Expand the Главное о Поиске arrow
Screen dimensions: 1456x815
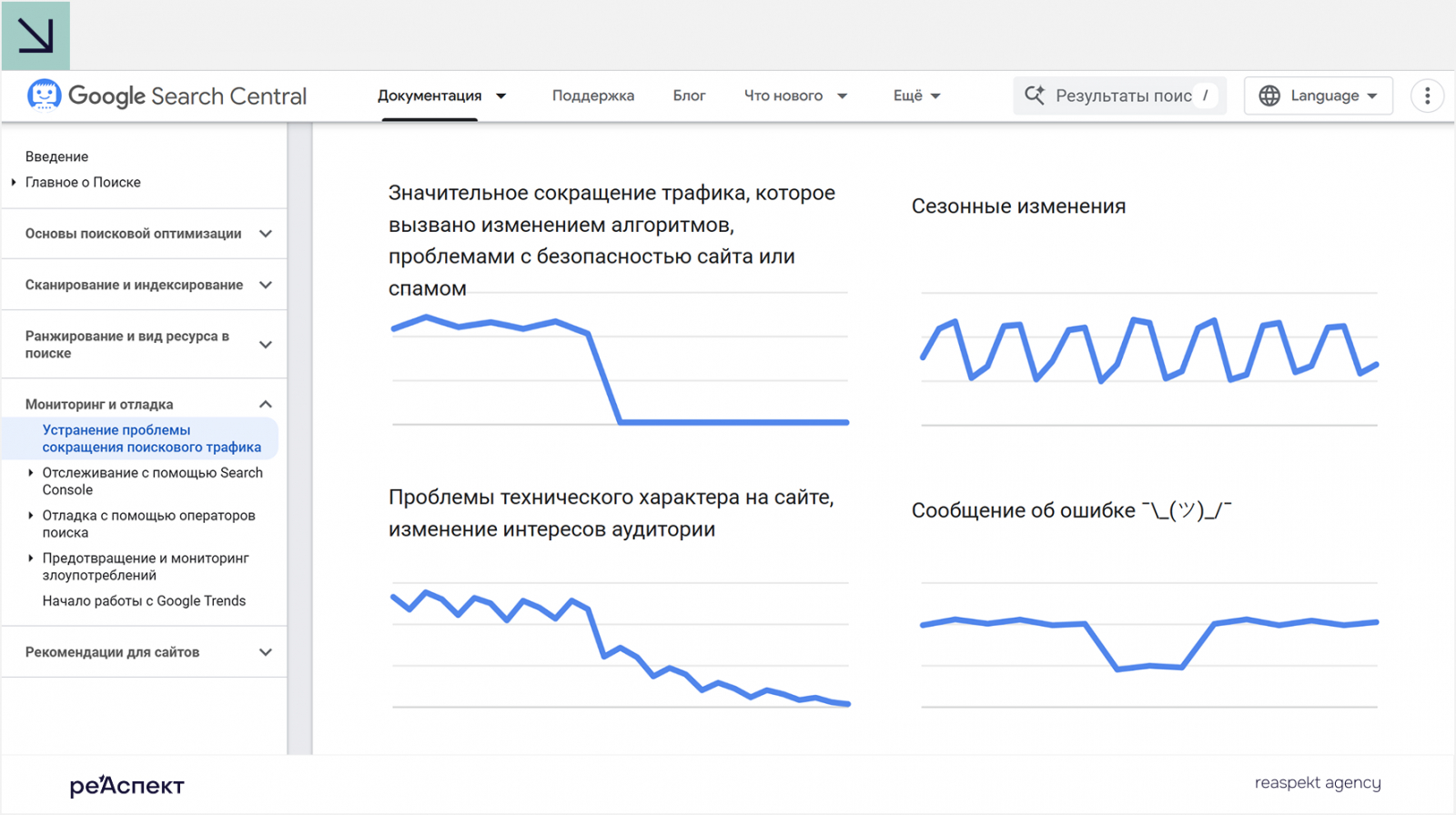[14, 182]
